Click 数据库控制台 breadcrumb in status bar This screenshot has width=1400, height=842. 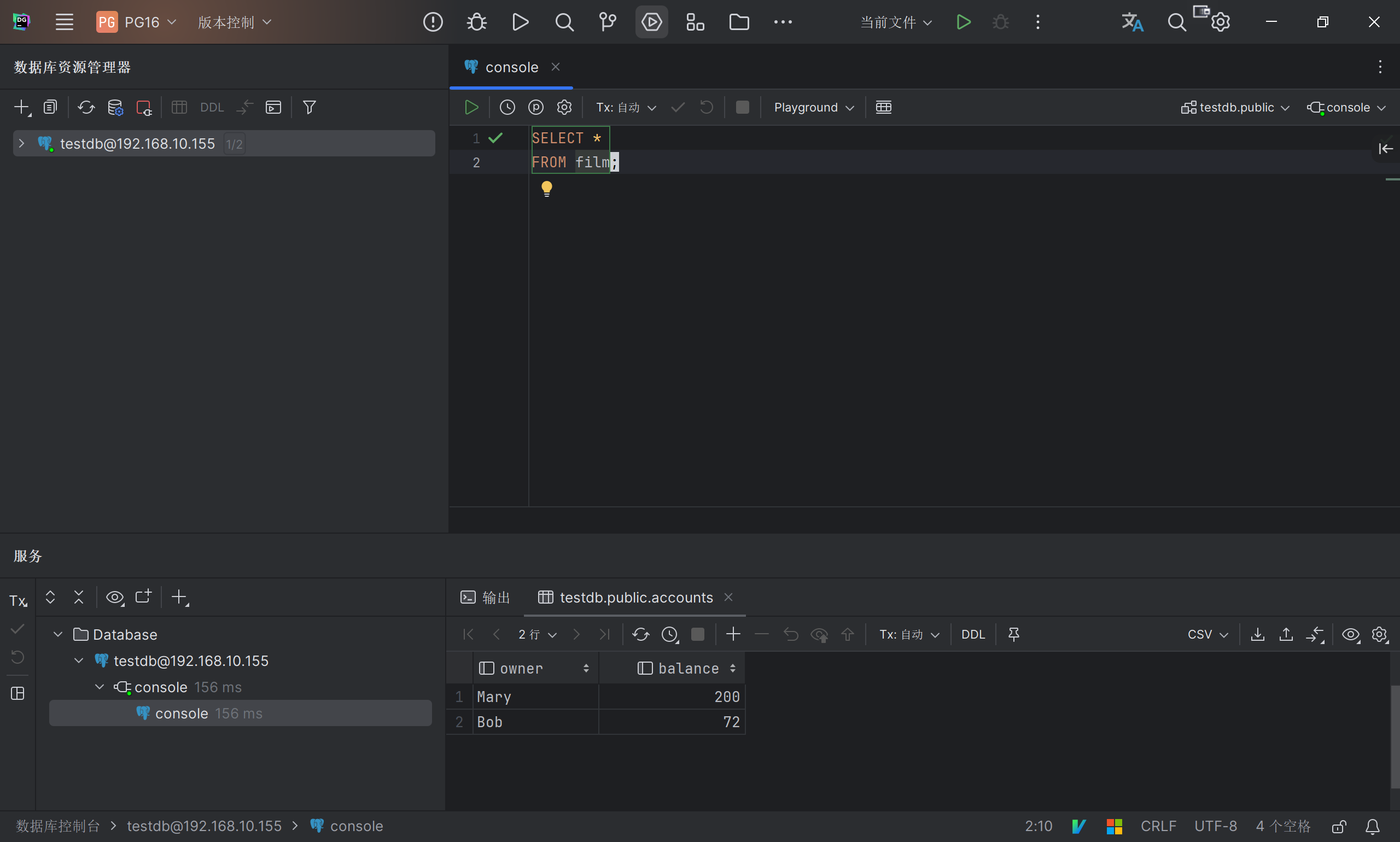pos(58,826)
